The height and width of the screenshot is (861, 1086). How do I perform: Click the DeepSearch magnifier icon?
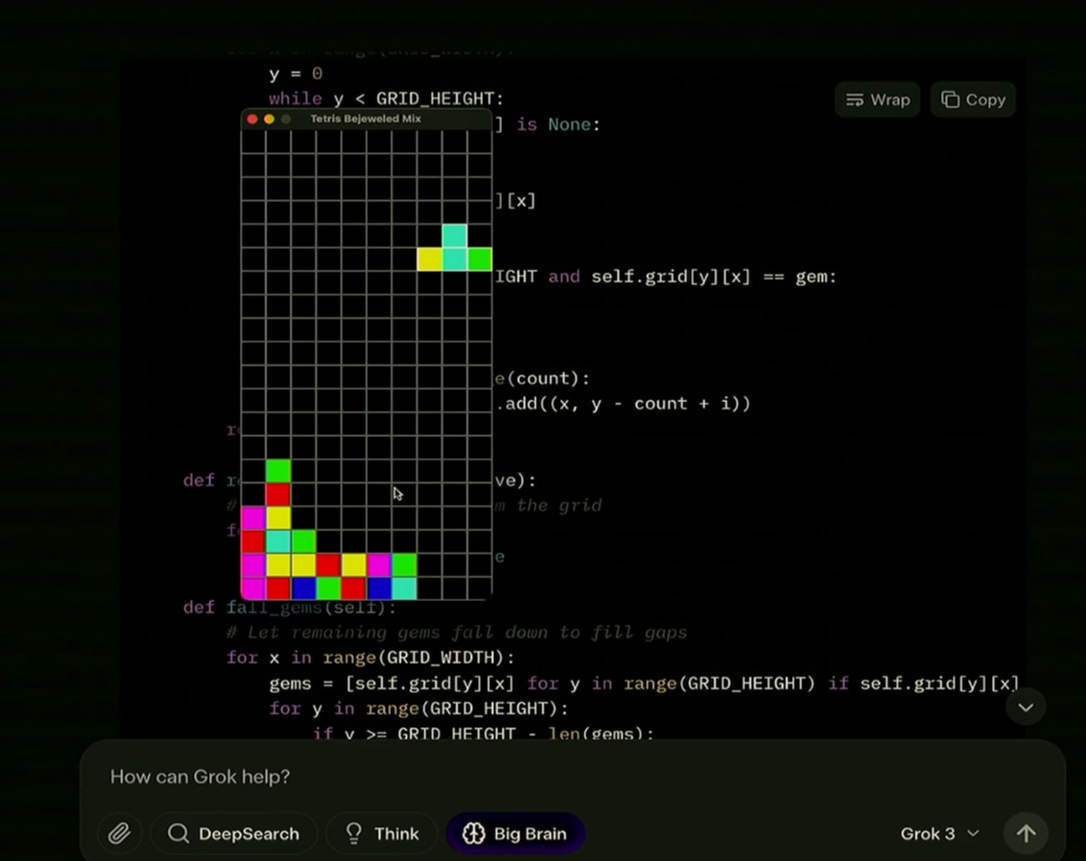pyautogui.click(x=178, y=833)
